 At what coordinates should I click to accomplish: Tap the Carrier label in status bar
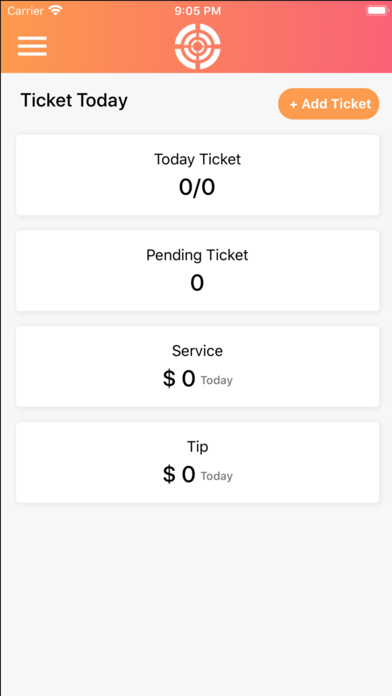coord(26,11)
